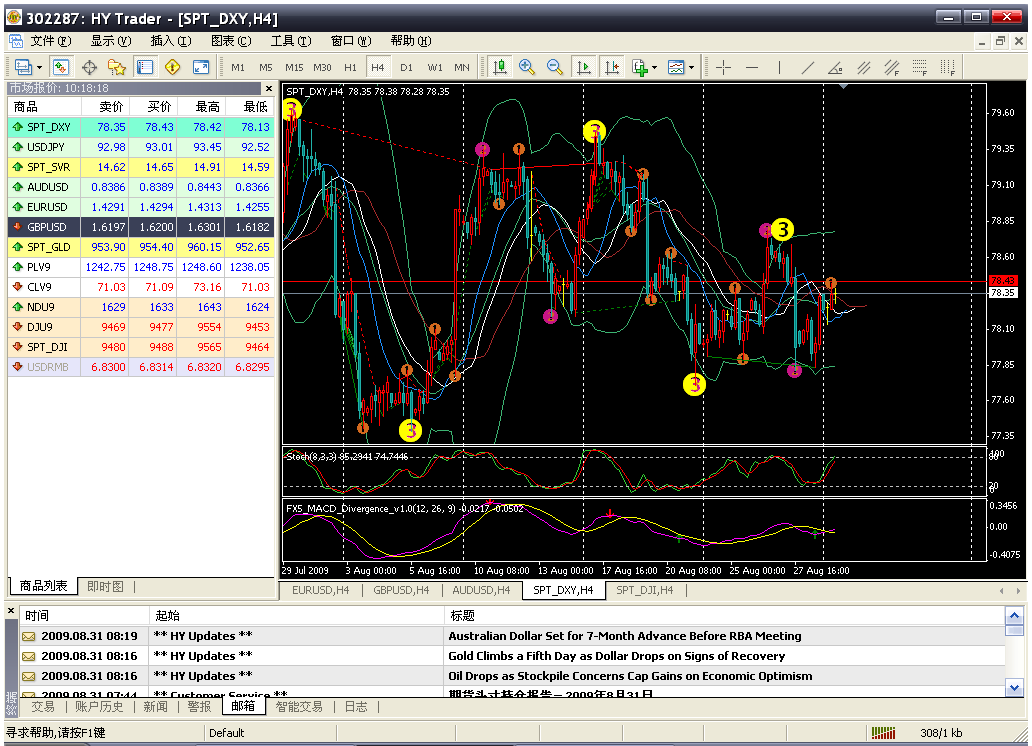This screenshot has width=1032, height=746.
Task: Click the chart price scale axis
Action: (1005, 263)
